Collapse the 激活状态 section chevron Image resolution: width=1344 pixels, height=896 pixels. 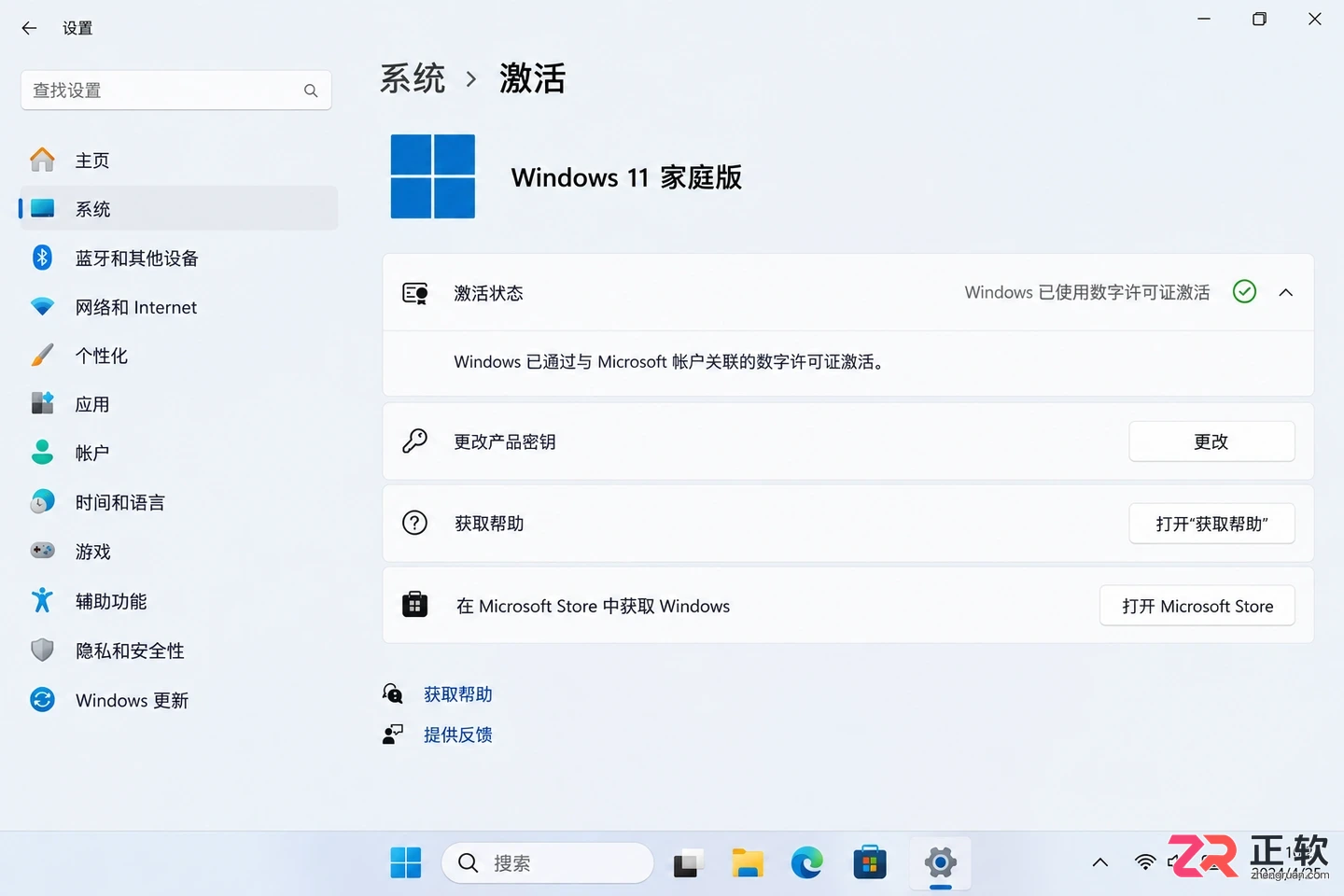point(1285,292)
